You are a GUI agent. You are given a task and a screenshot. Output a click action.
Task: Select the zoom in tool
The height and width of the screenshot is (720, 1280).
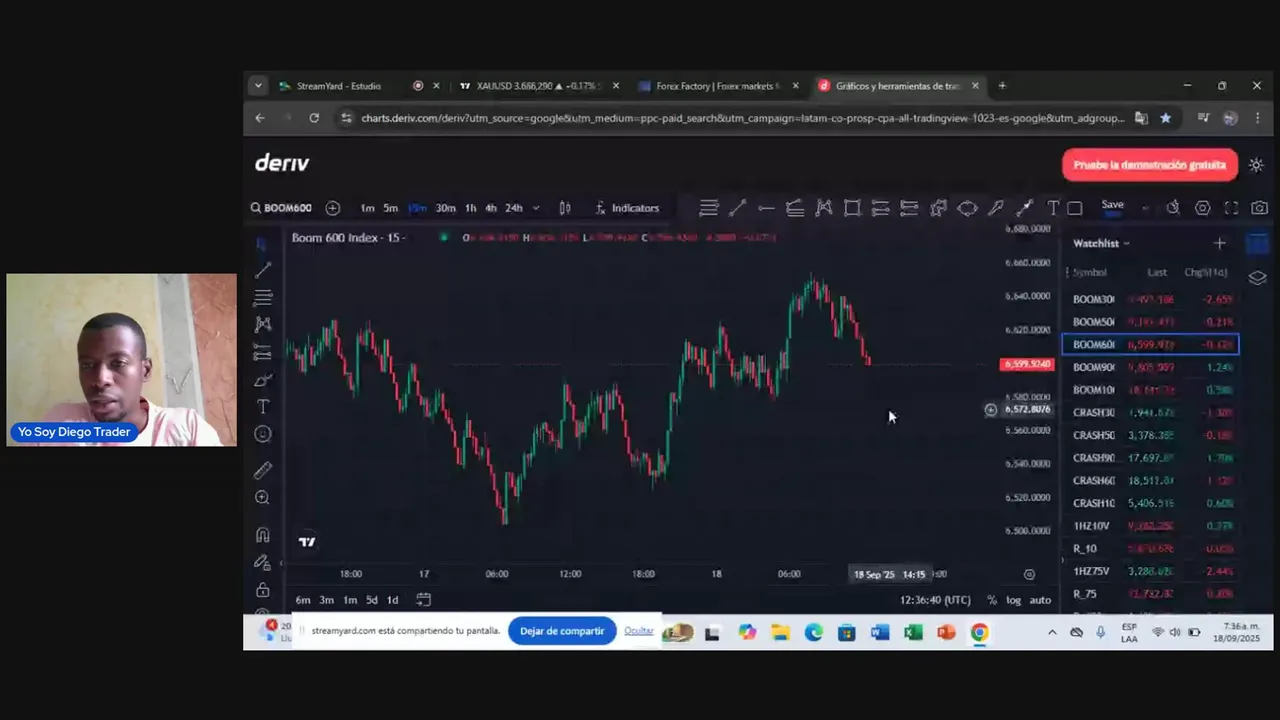coord(263,497)
